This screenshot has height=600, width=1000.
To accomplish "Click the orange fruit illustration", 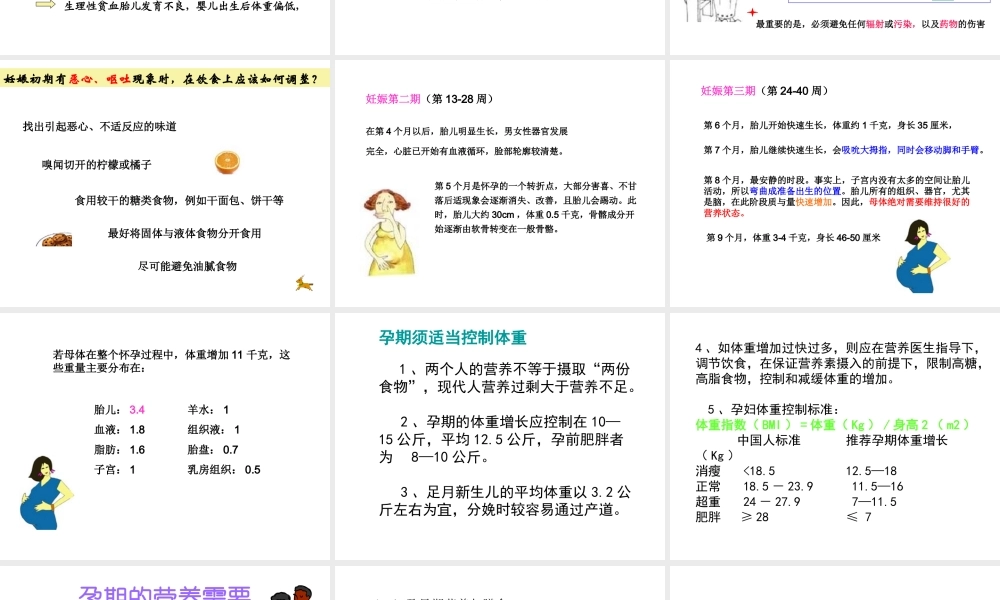I will coord(228,160).
